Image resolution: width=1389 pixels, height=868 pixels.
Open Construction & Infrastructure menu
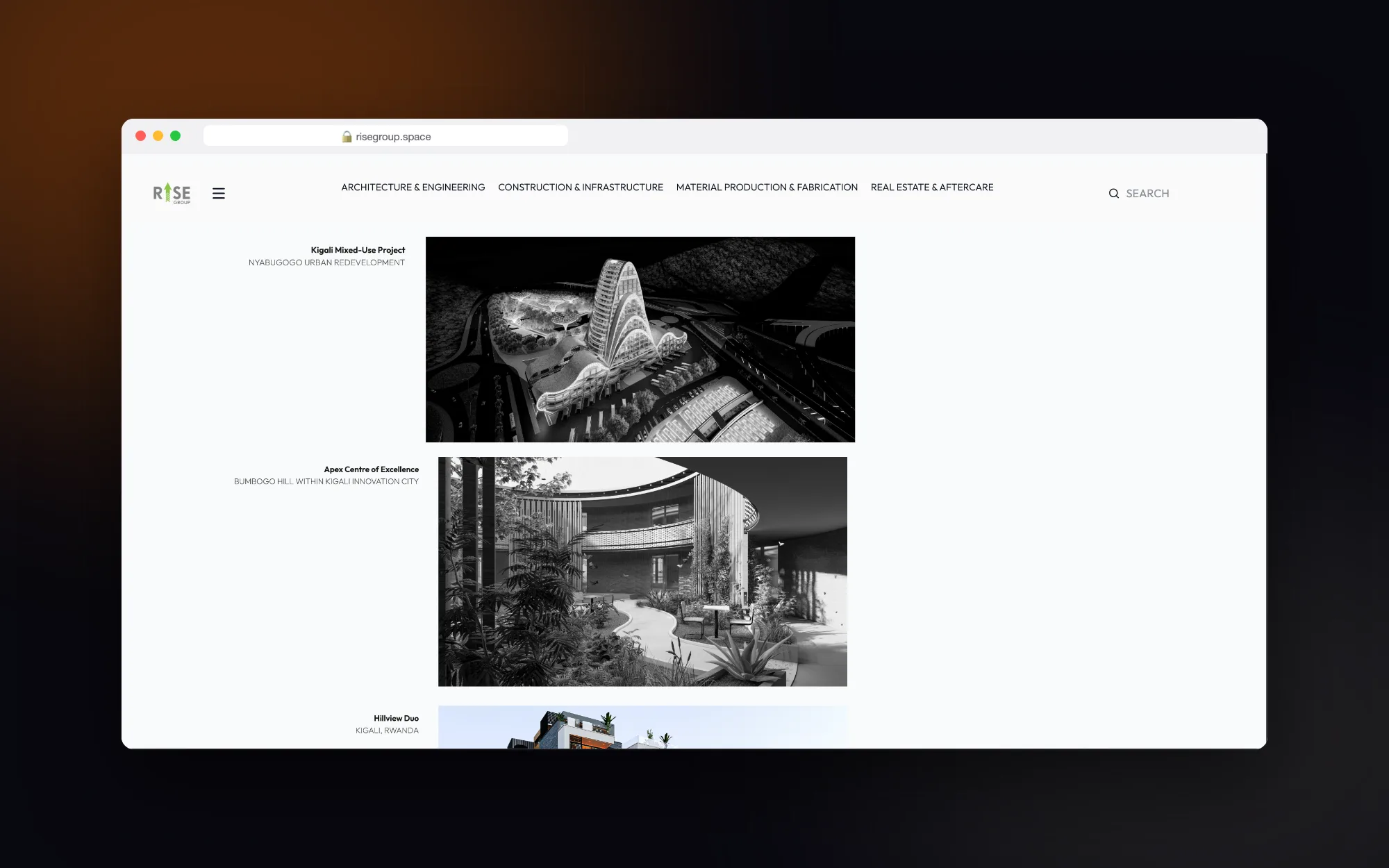(x=581, y=187)
